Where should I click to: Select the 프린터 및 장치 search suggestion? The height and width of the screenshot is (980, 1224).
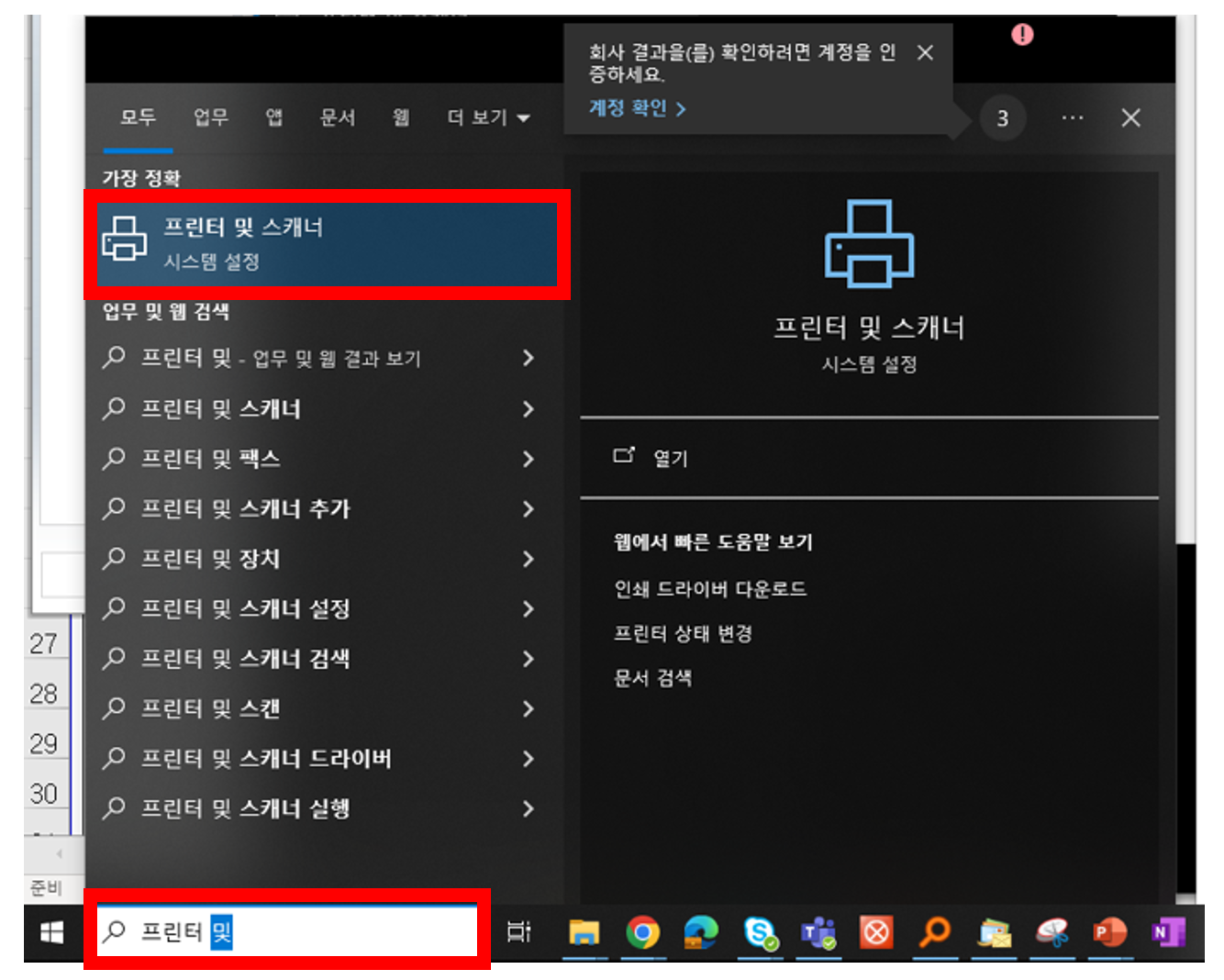[210, 558]
